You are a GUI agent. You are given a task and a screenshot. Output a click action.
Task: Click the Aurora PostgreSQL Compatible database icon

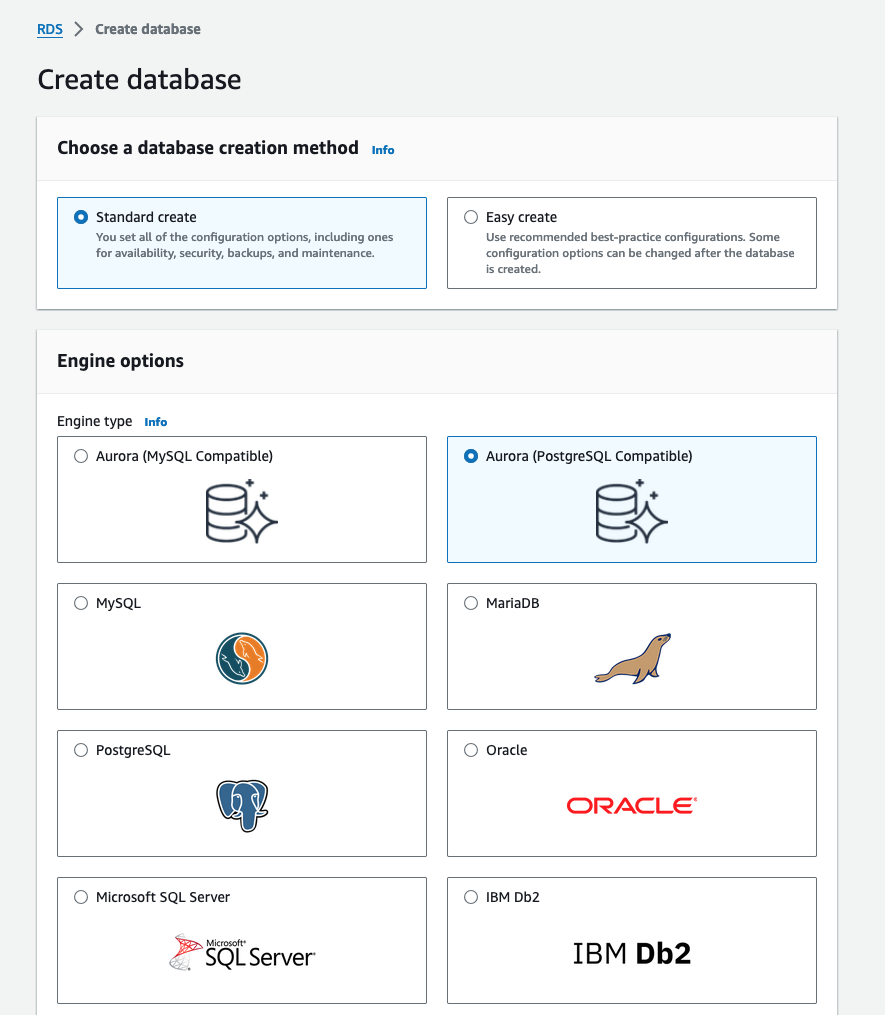coord(631,511)
